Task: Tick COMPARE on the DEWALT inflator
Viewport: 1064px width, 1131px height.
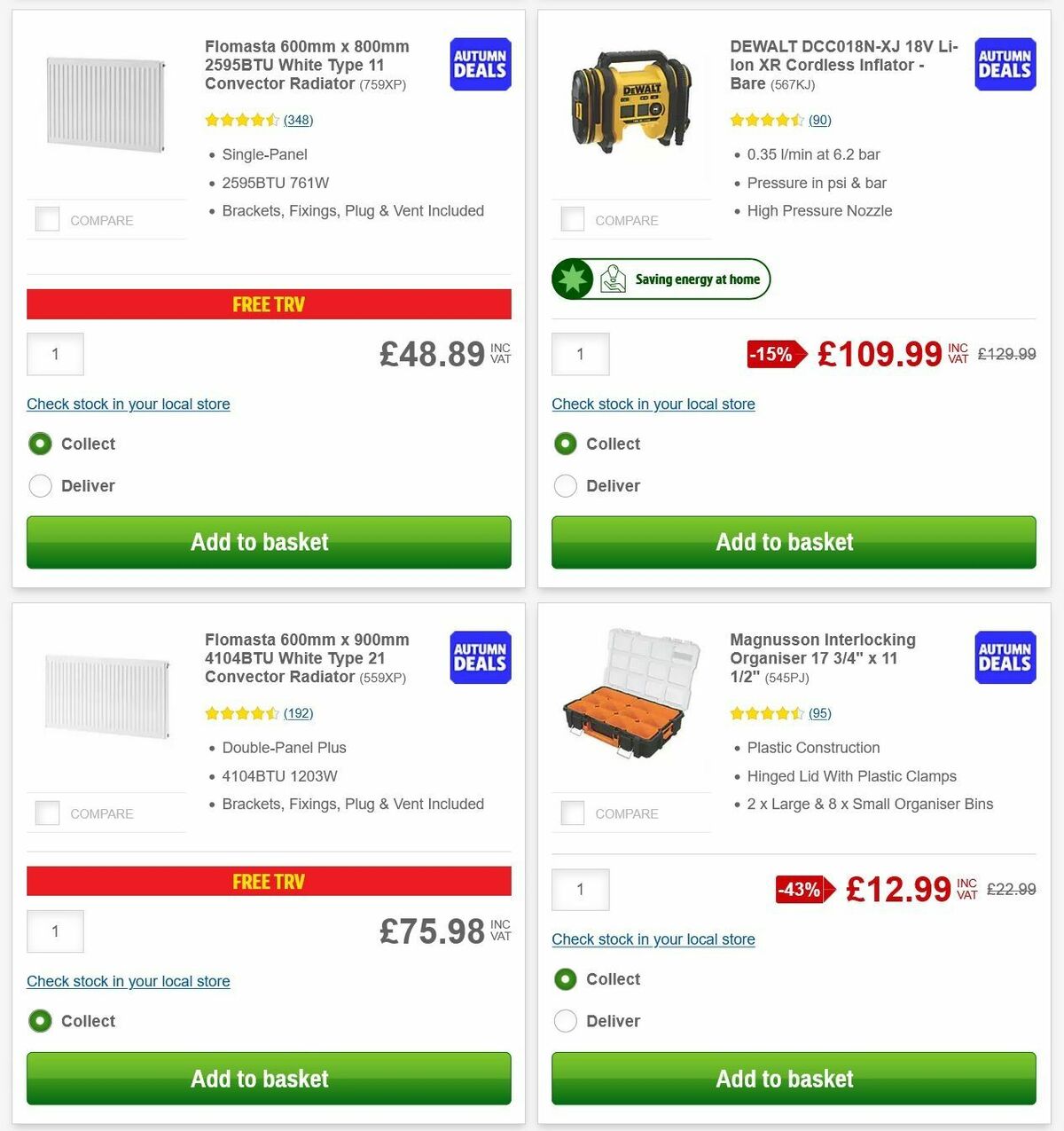Action: pos(573,218)
